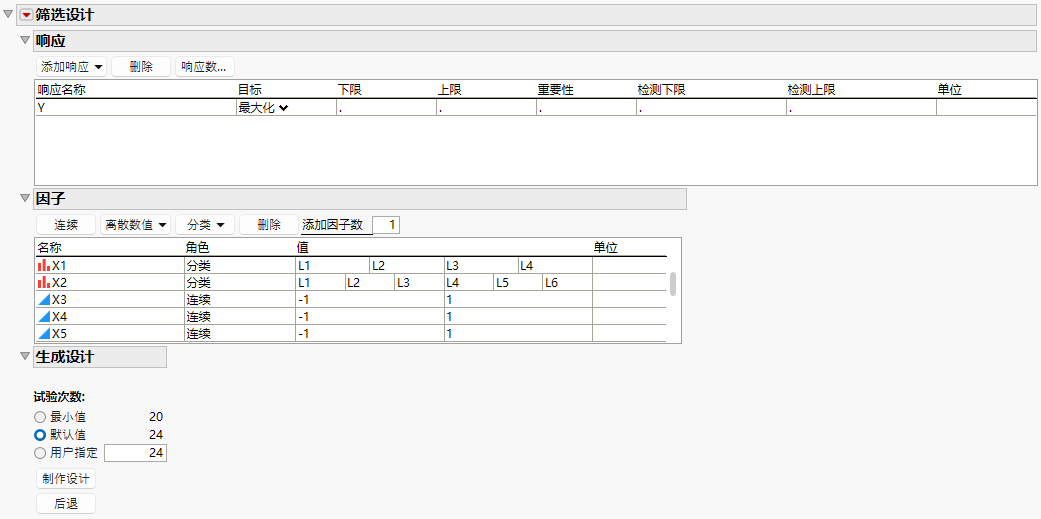The image size is (1041, 519).
Task: Click the 添加因子数 input field
Action: coord(386,226)
